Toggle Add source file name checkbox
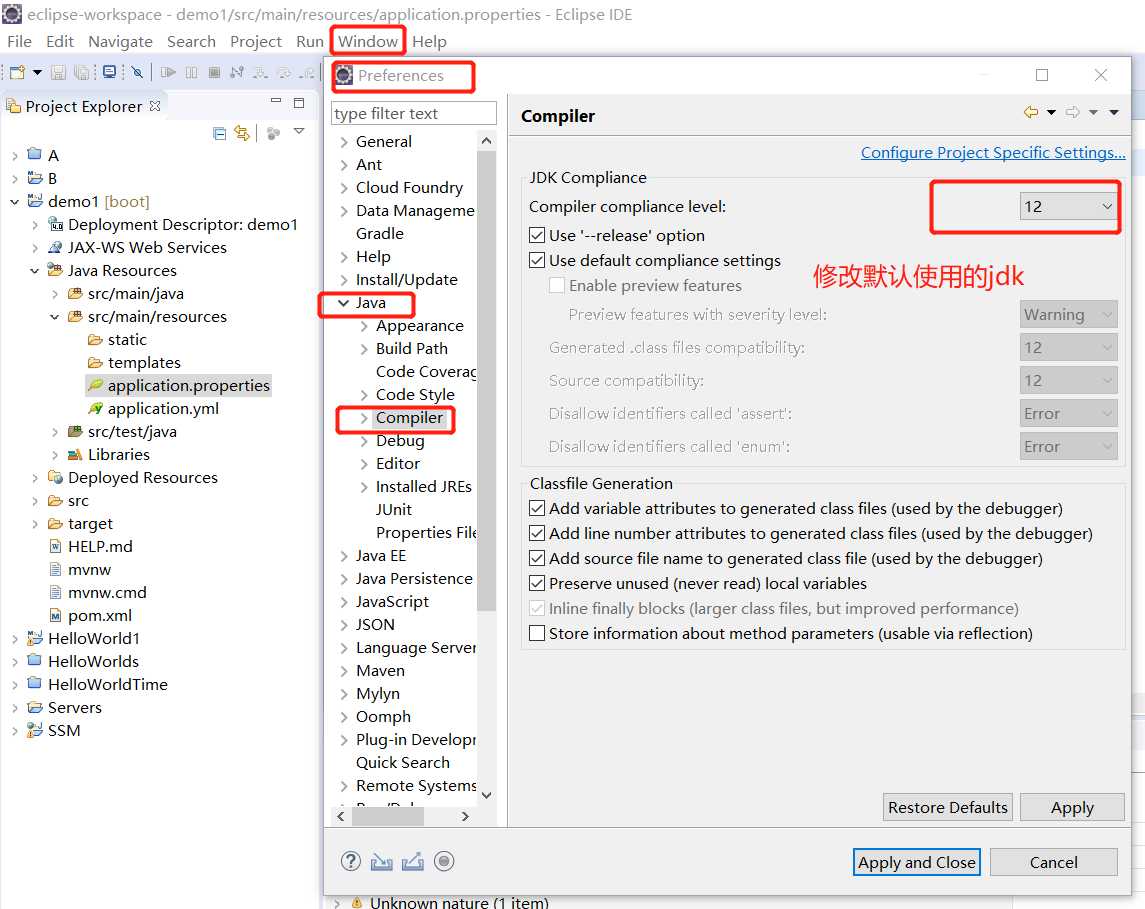 [x=537, y=558]
